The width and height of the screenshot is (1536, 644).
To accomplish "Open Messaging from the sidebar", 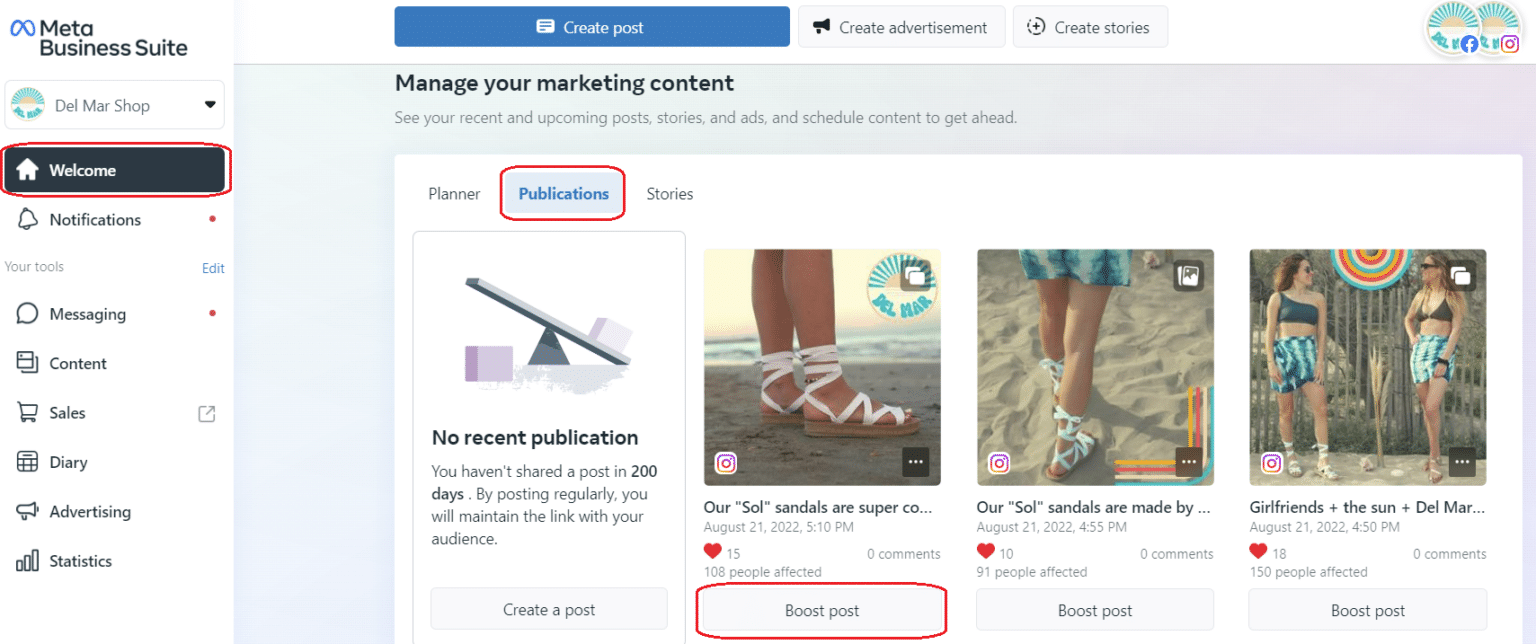I will [x=27, y=313].
